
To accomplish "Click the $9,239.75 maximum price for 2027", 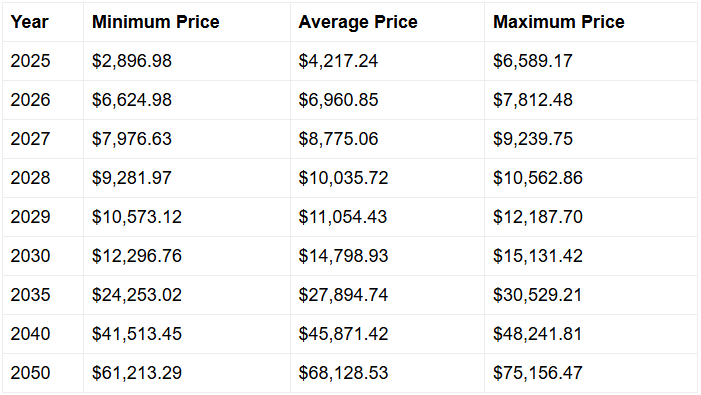I will [x=591, y=139].
